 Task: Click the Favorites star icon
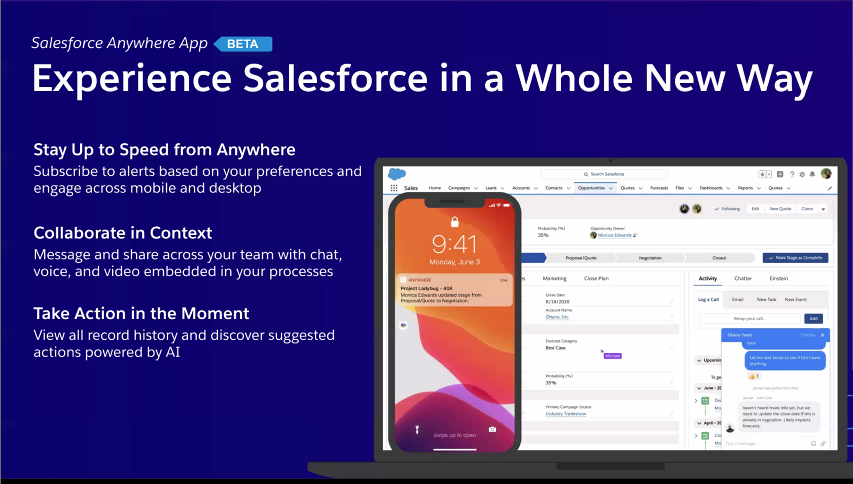(x=762, y=174)
